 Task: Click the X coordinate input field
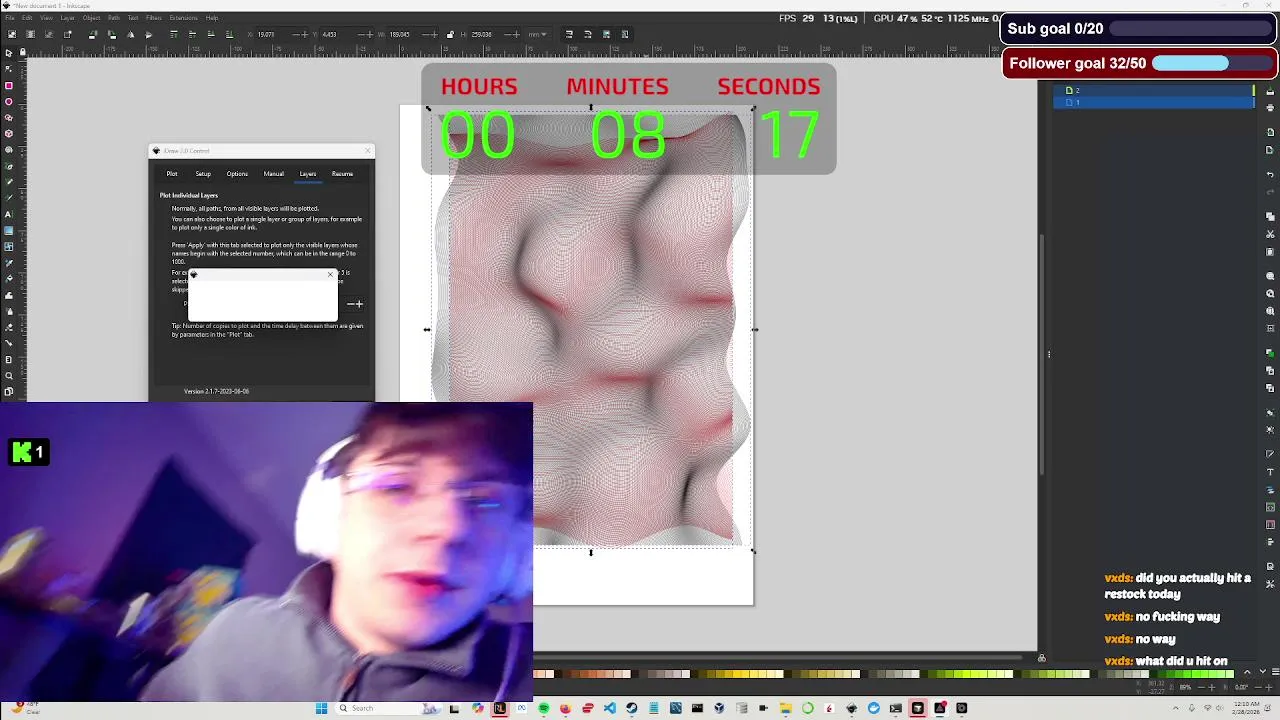point(273,34)
